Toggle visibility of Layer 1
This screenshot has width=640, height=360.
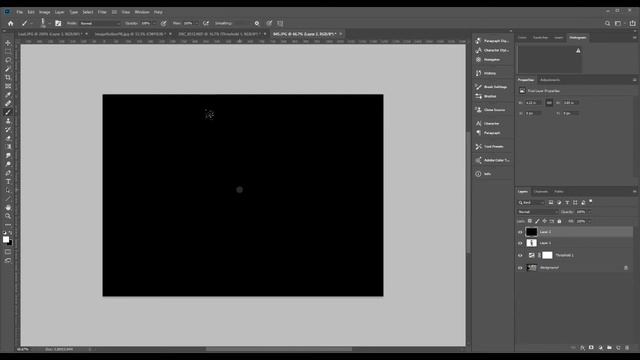point(520,243)
